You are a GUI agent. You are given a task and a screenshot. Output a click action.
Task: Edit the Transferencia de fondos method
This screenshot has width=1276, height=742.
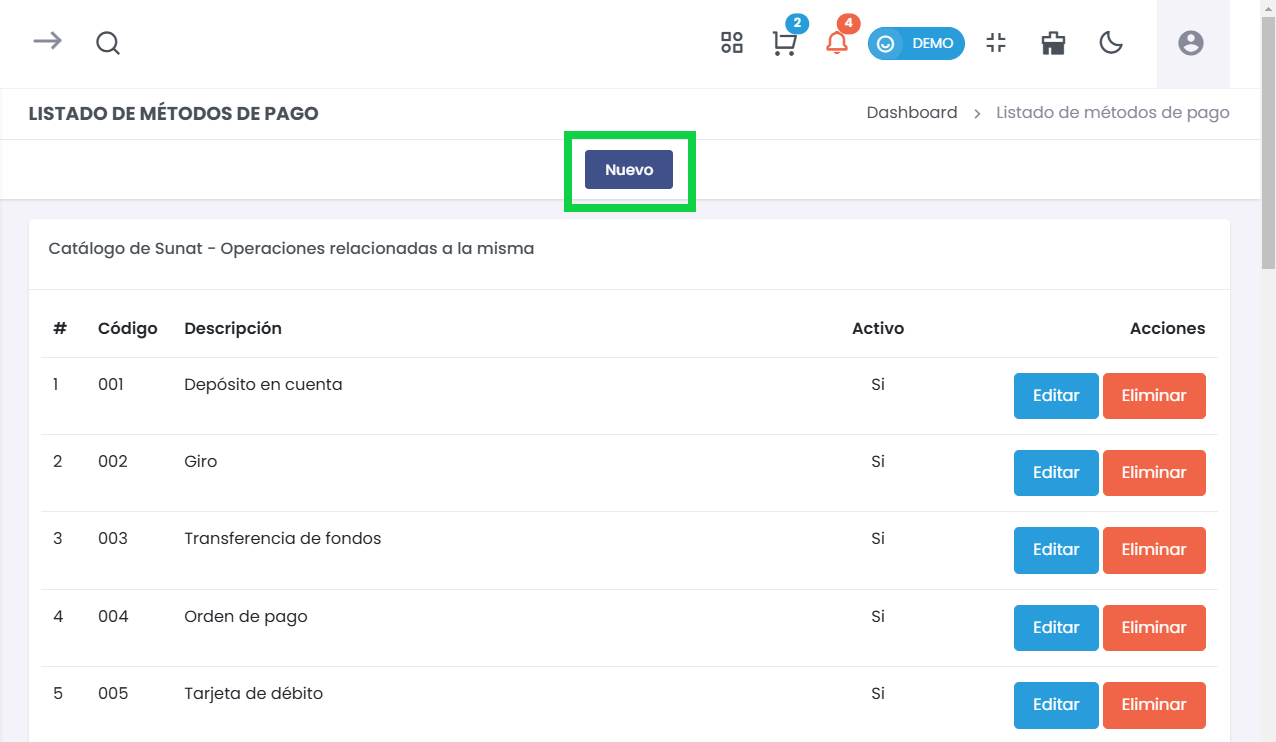[x=1055, y=549]
